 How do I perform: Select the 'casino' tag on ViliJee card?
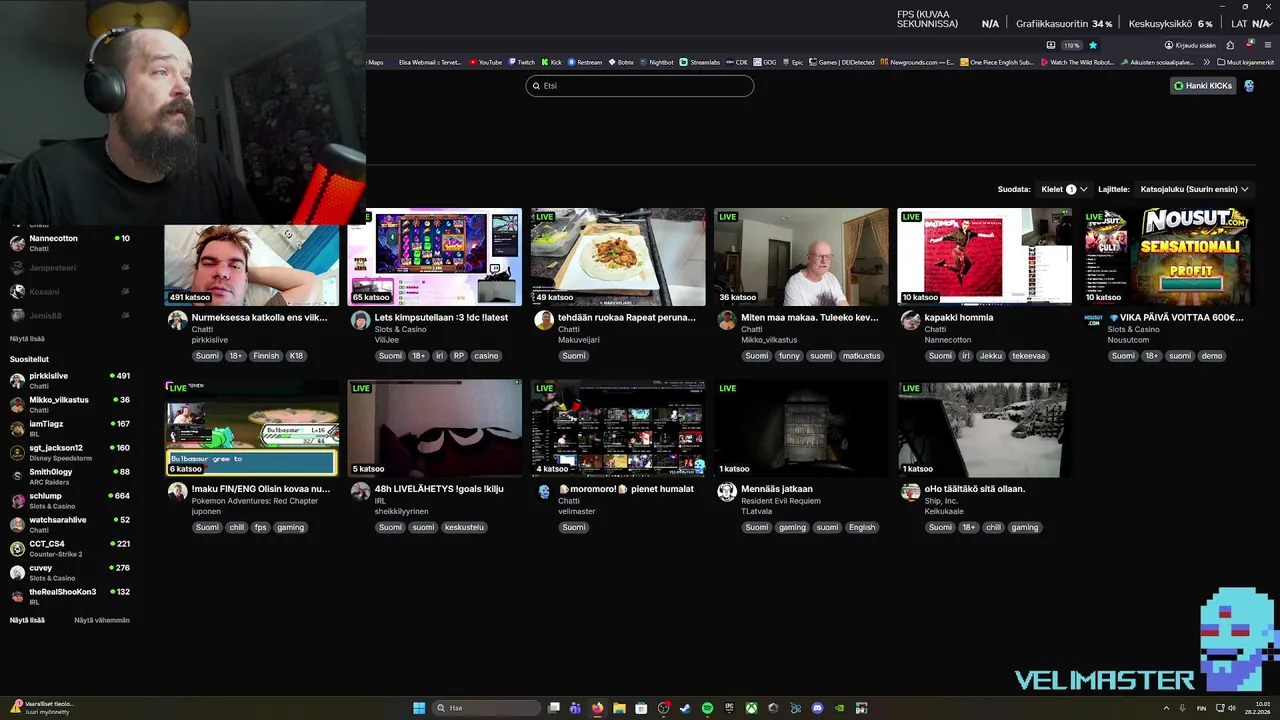pos(486,356)
